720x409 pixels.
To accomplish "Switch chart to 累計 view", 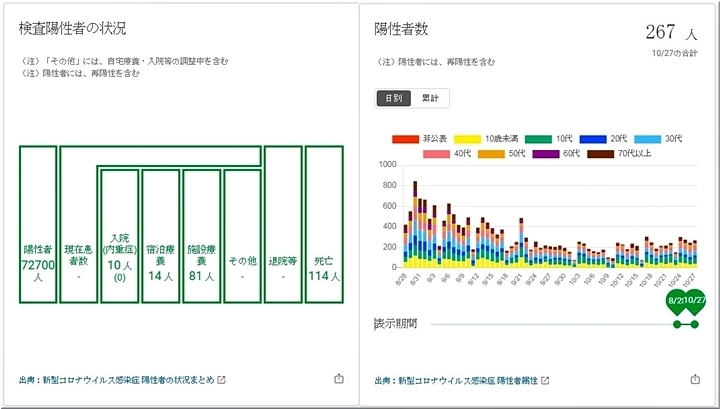I will point(430,98).
